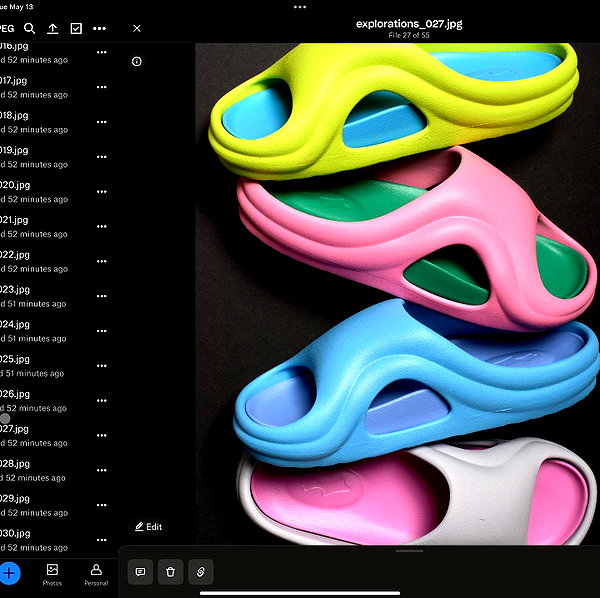
Task: Open more options for 023.jpg
Action: [x=102, y=296]
